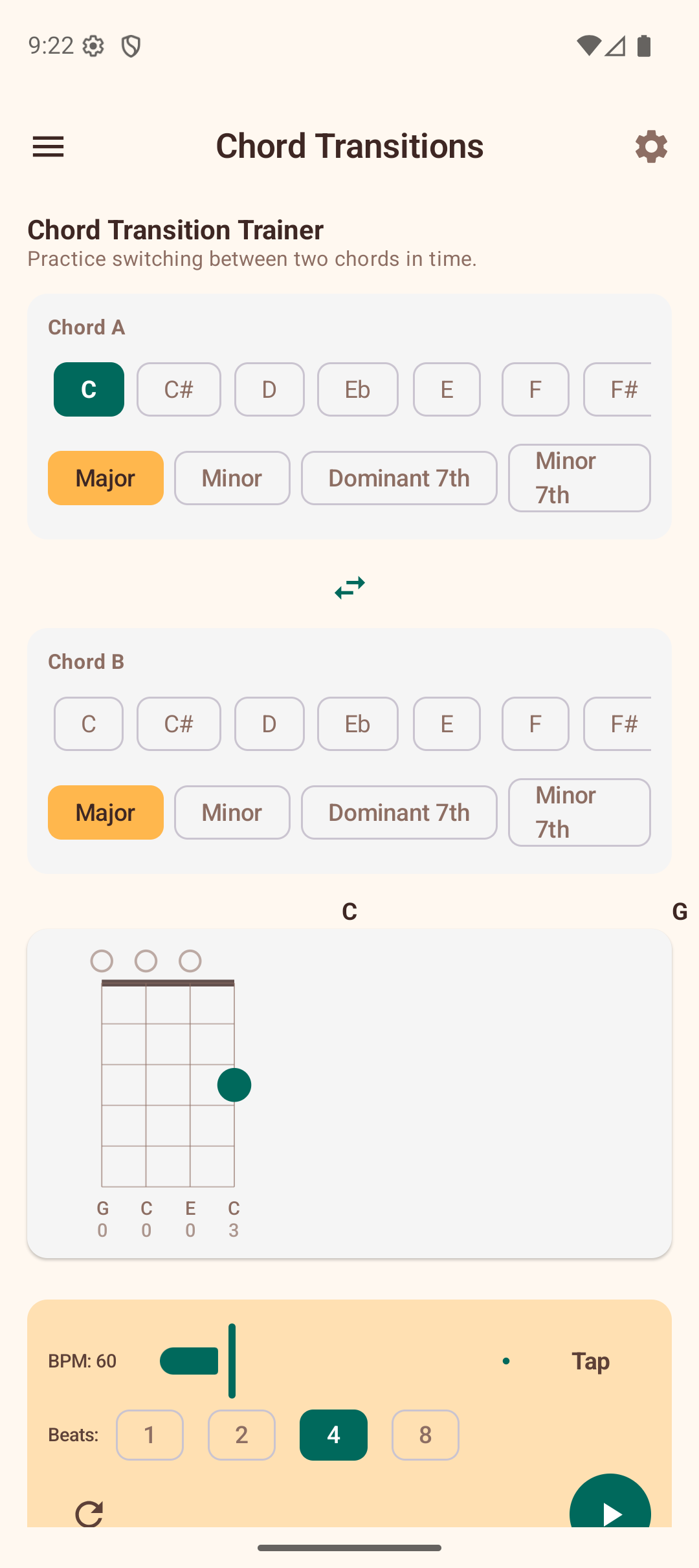The height and width of the screenshot is (1568, 699).
Task: Select Minor 7th for Chord A
Action: (579, 478)
